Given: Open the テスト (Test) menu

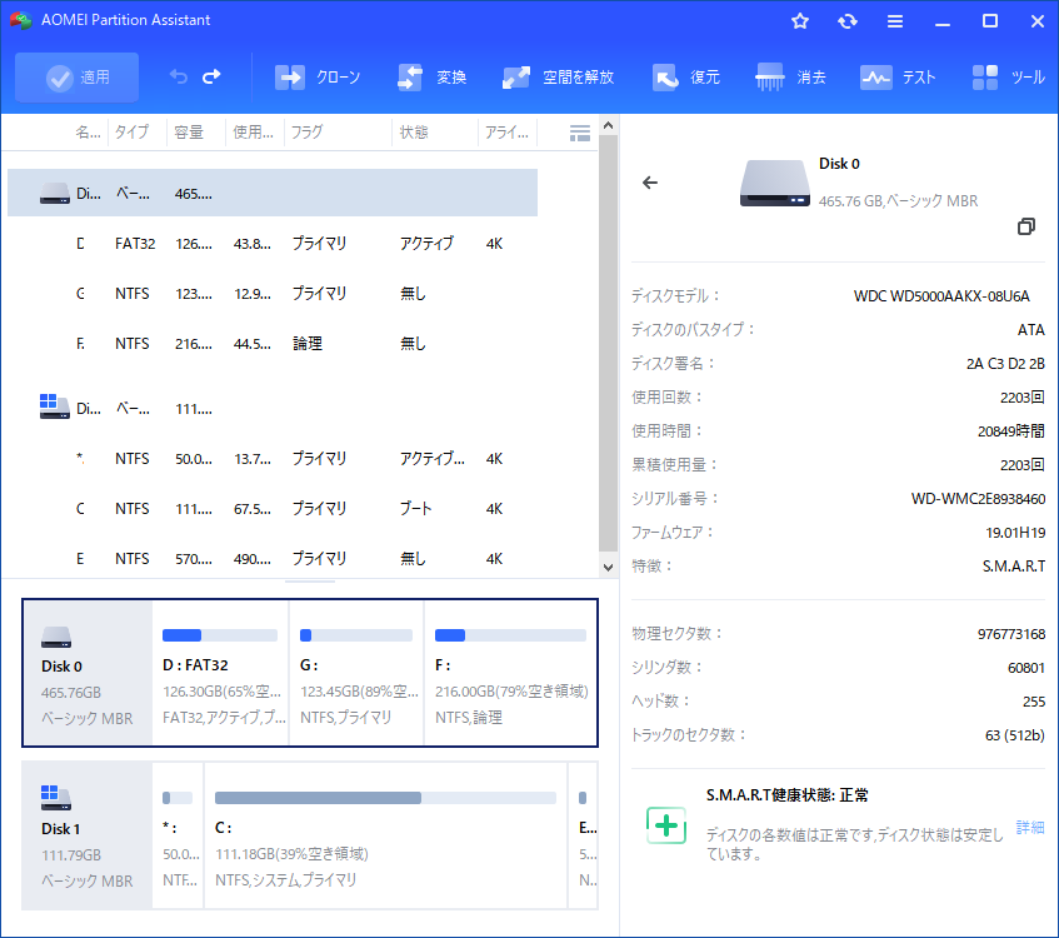Looking at the screenshot, I should point(898,77).
